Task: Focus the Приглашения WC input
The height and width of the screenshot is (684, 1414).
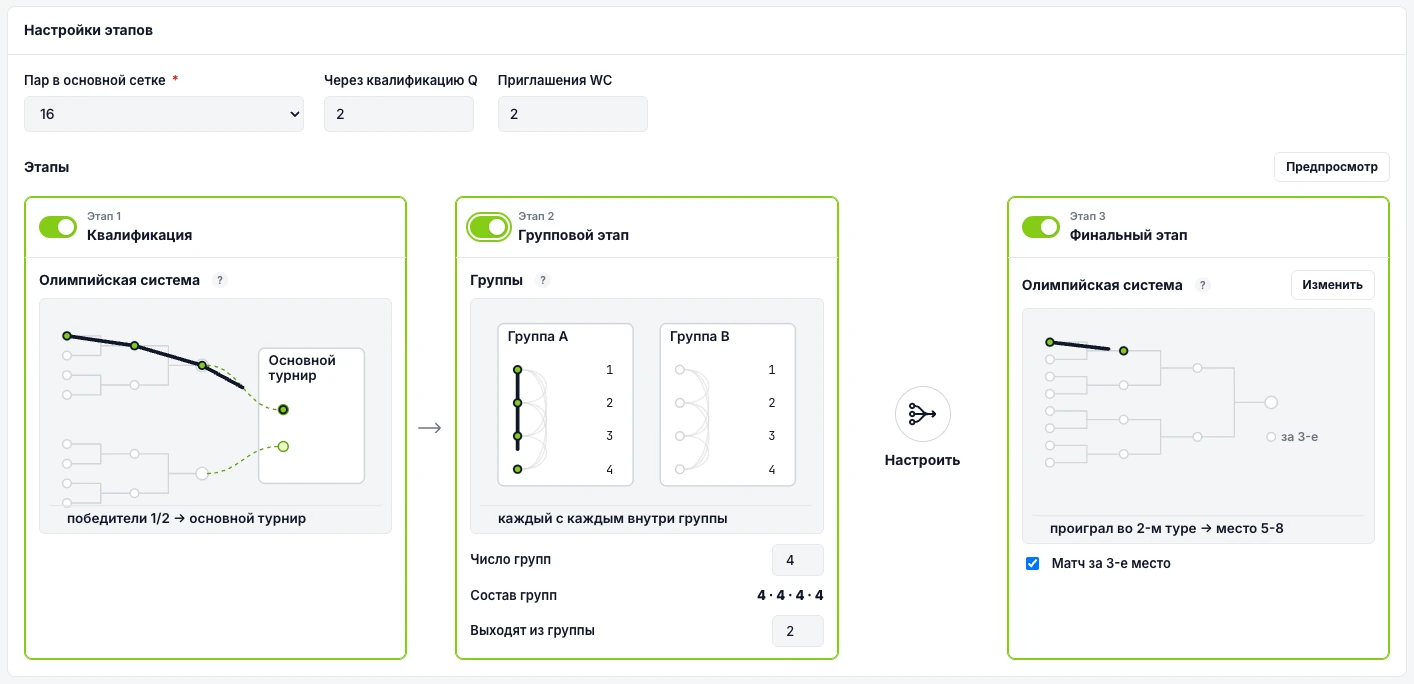Action: (x=573, y=114)
